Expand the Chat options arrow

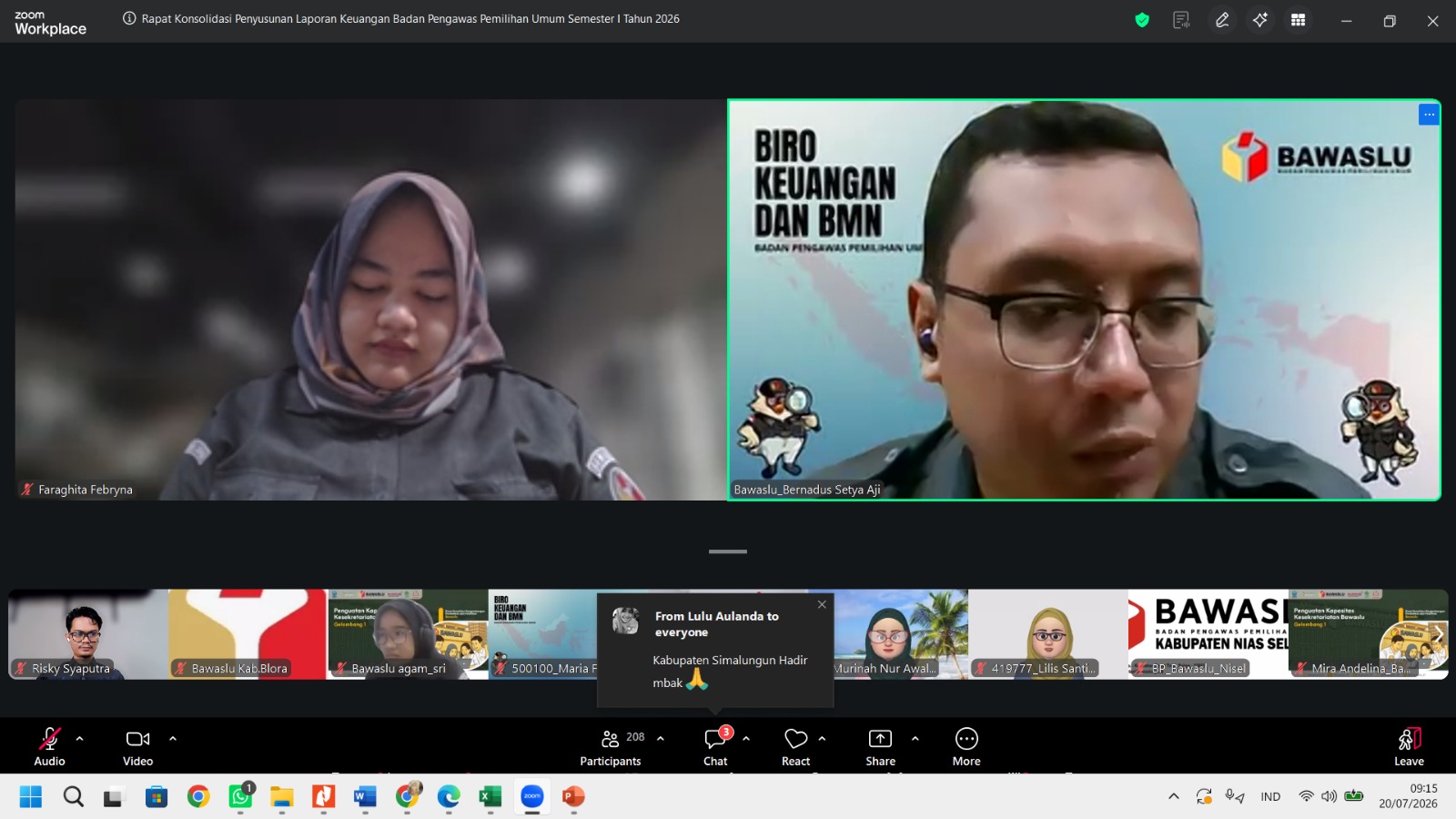tap(746, 739)
